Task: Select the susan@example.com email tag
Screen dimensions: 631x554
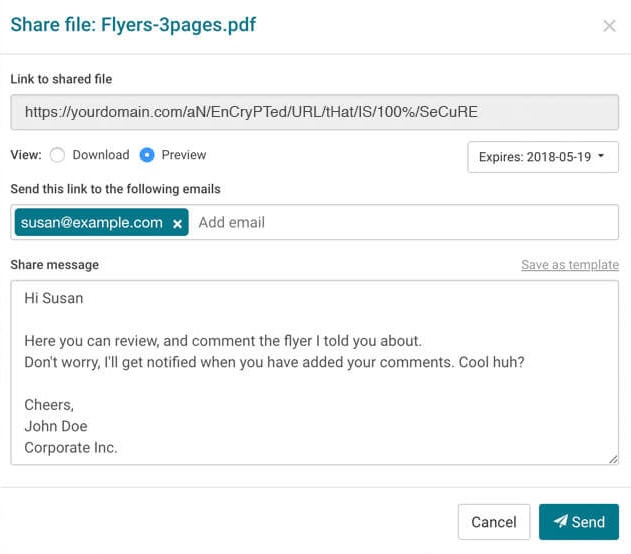Action: click(x=91, y=223)
